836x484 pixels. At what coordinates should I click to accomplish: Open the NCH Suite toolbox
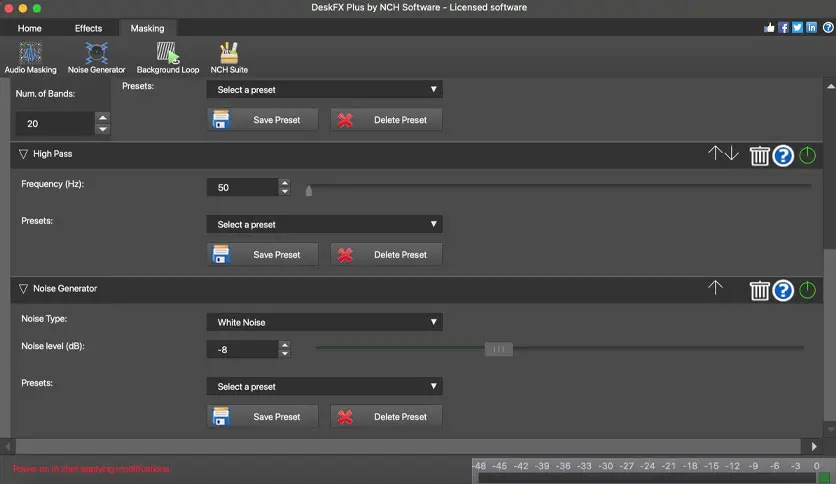point(229,58)
